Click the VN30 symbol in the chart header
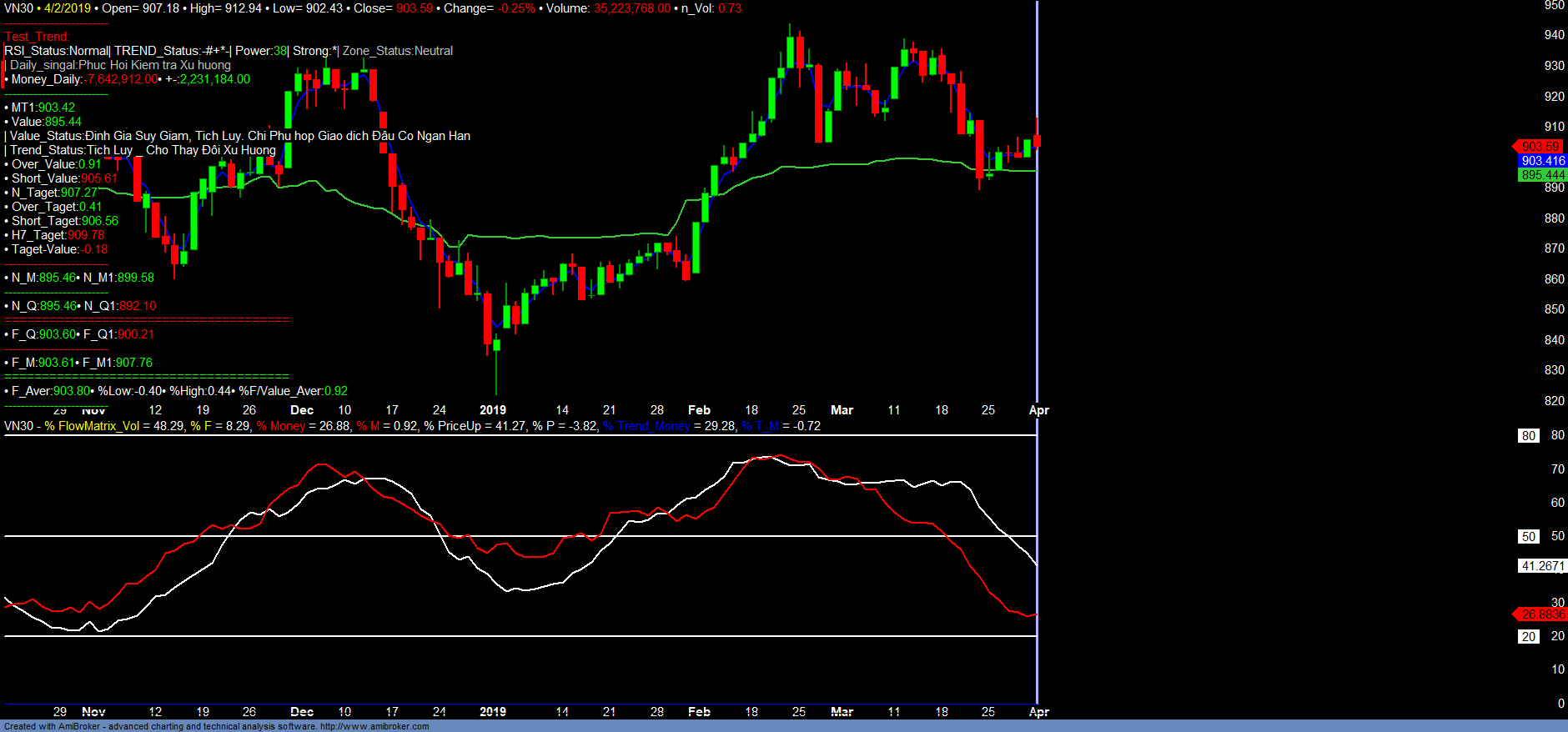 click(18, 8)
